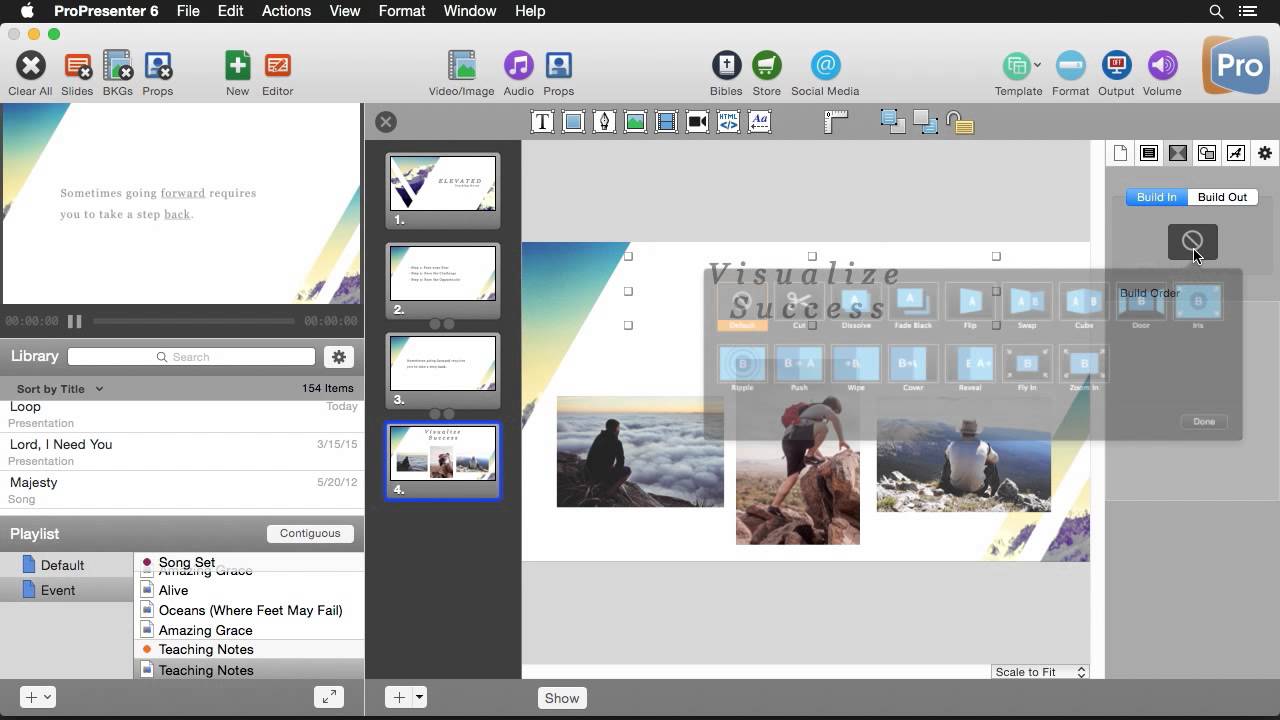Create a new item with New icon
The image size is (1280, 720).
[x=237, y=66]
